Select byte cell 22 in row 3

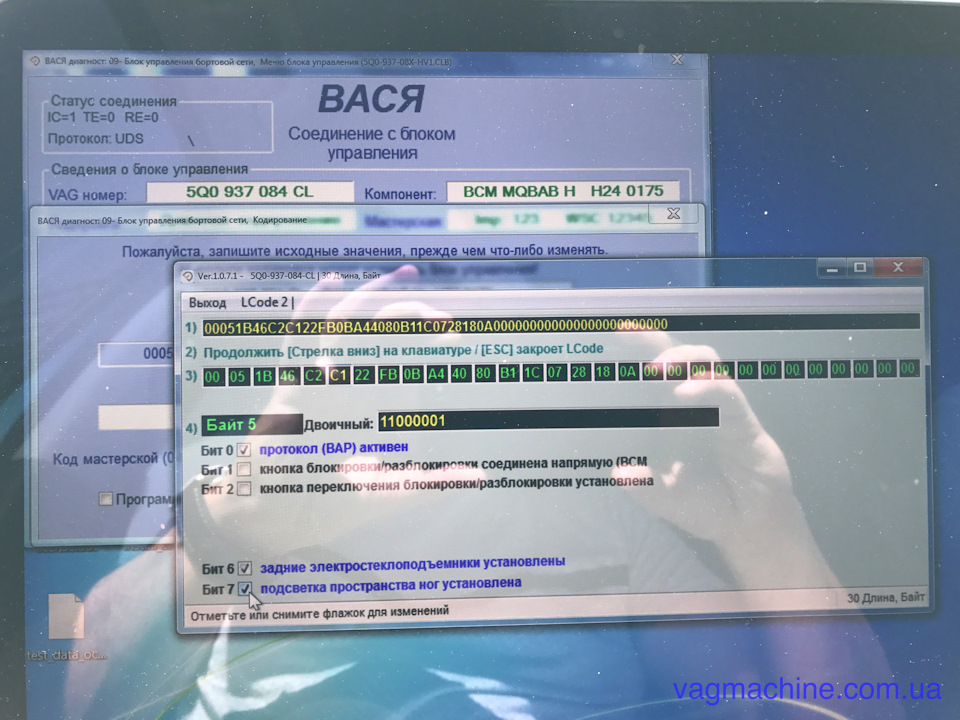click(x=362, y=374)
